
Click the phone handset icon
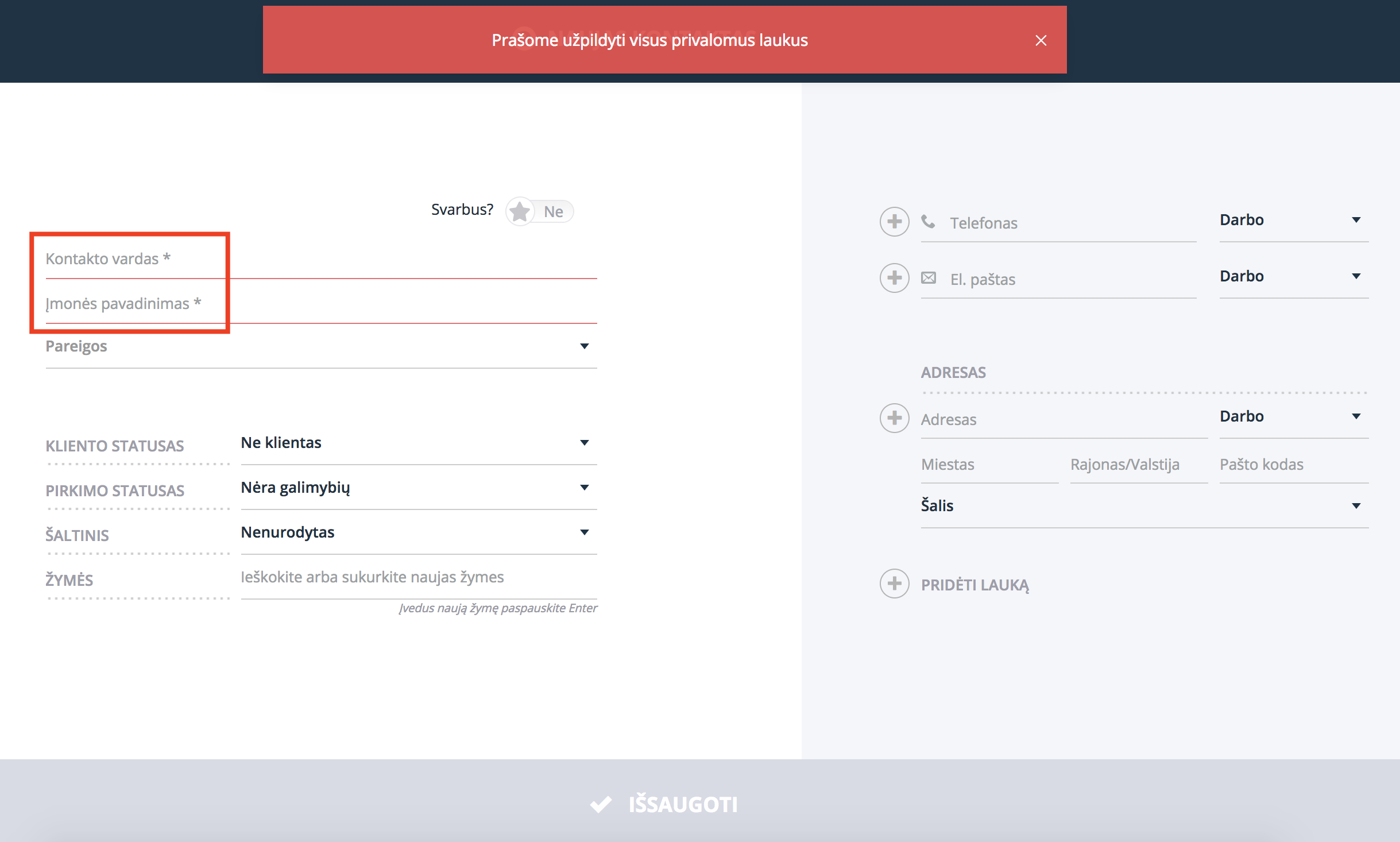(928, 222)
